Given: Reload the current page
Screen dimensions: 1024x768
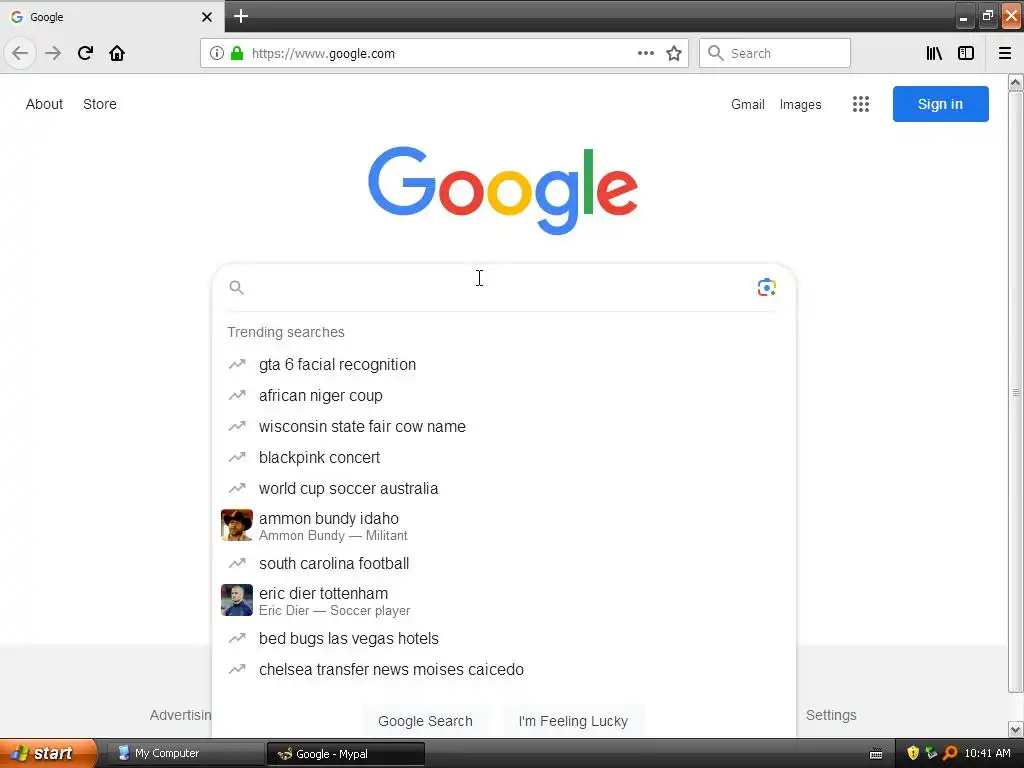Looking at the screenshot, I should point(85,53).
